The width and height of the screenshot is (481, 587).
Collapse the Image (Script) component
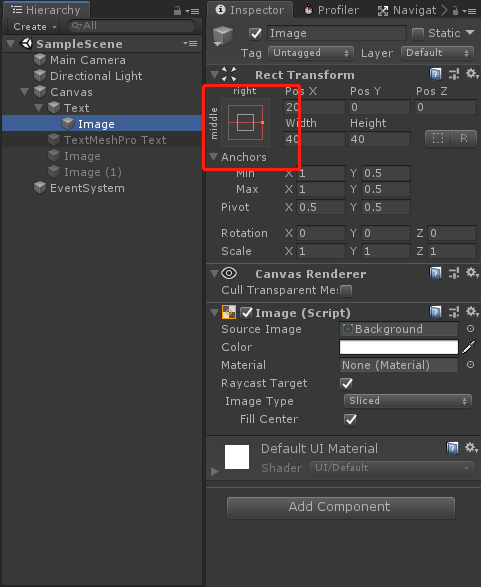coord(214,313)
